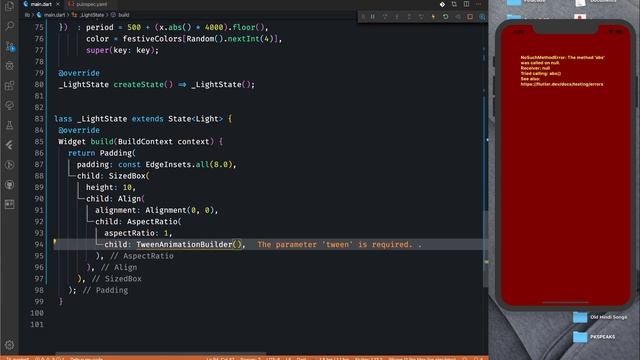
Task: Select the Old Hindi Songs desktop folder
Action: [599, 317]
